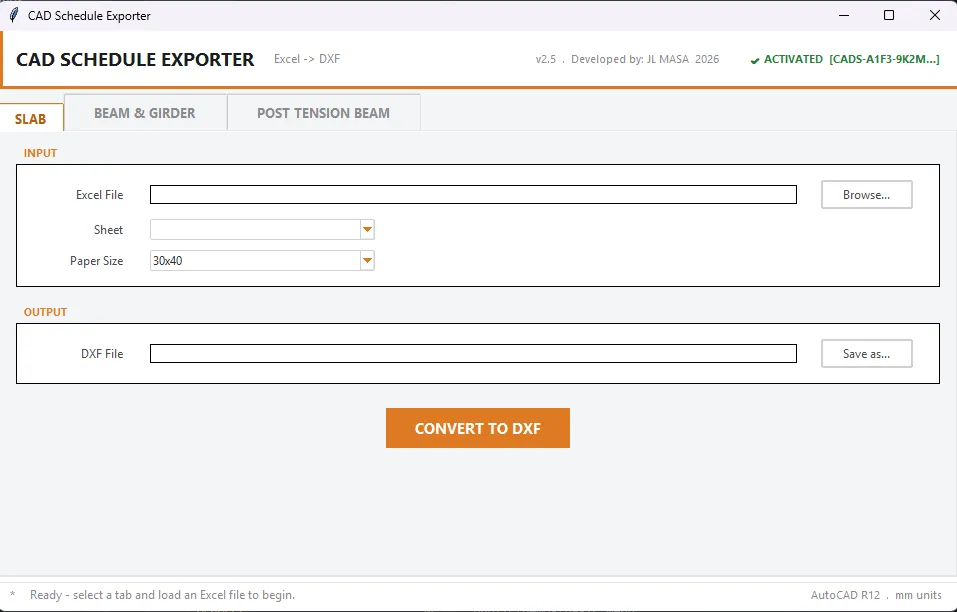Maximize the CAD Schedule Exporter window
957x612 pixels.
[x=889, y=15]
